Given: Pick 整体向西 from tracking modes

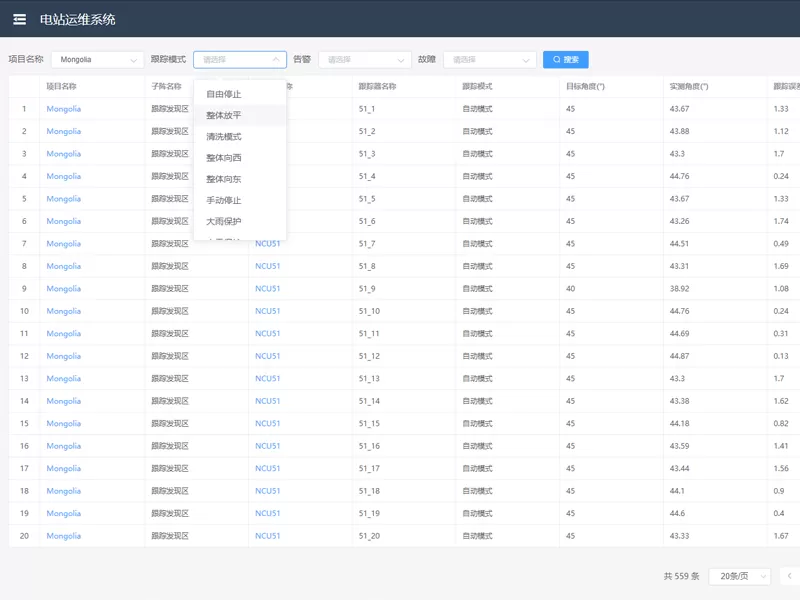Looking at the screenshot, I should tap(224, 158).
